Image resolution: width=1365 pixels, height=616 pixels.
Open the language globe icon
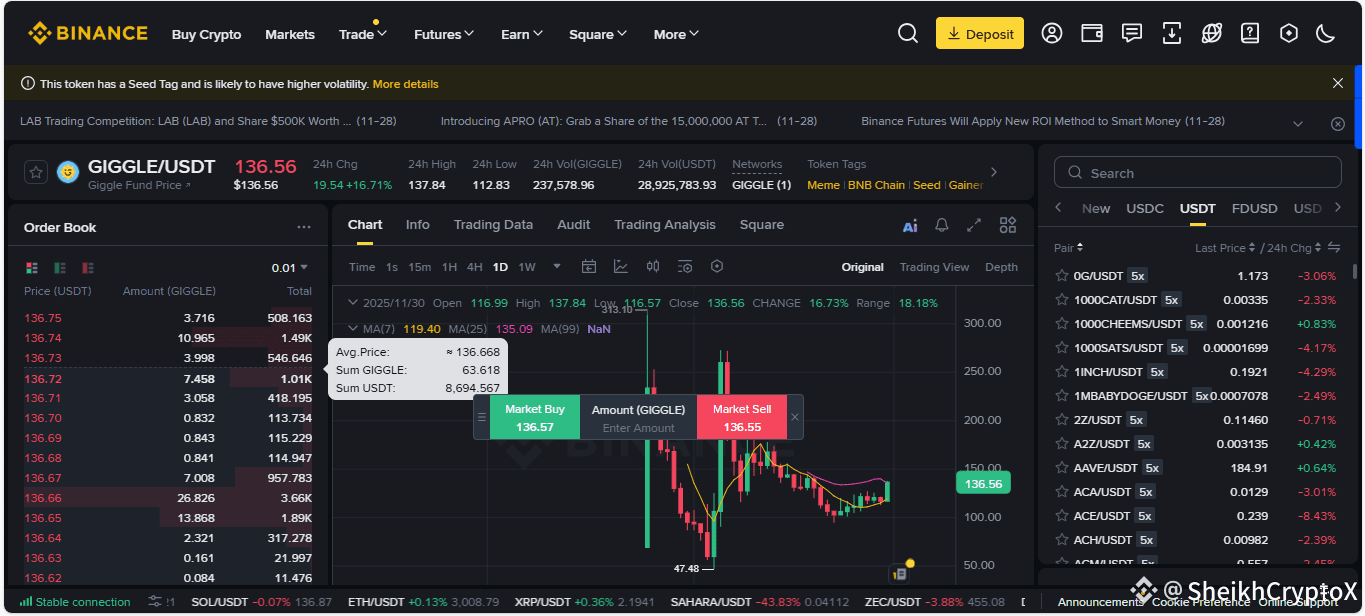(1212, 33)
